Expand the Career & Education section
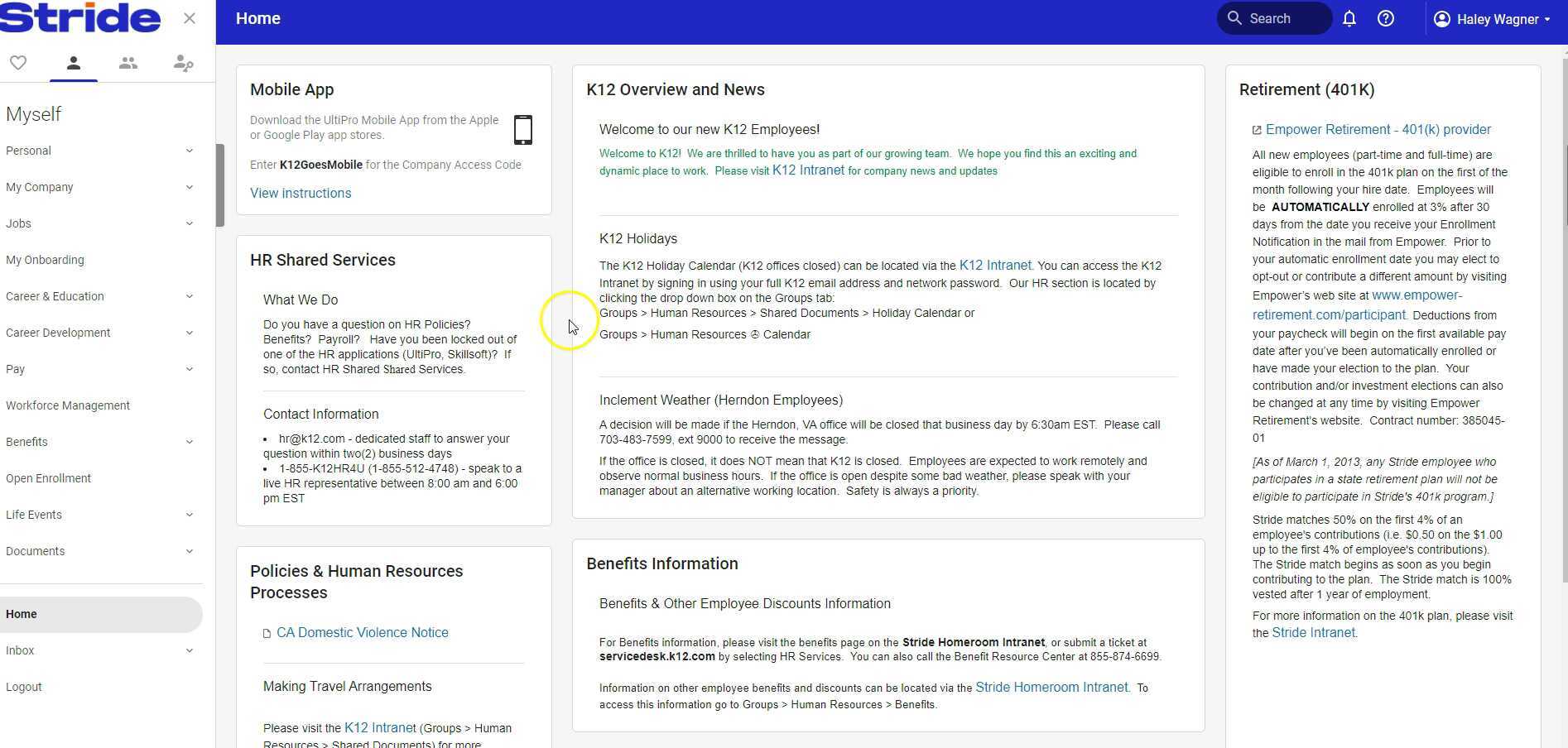The width and height of the screenshot is (1568, 748). [x=99, y=296]
